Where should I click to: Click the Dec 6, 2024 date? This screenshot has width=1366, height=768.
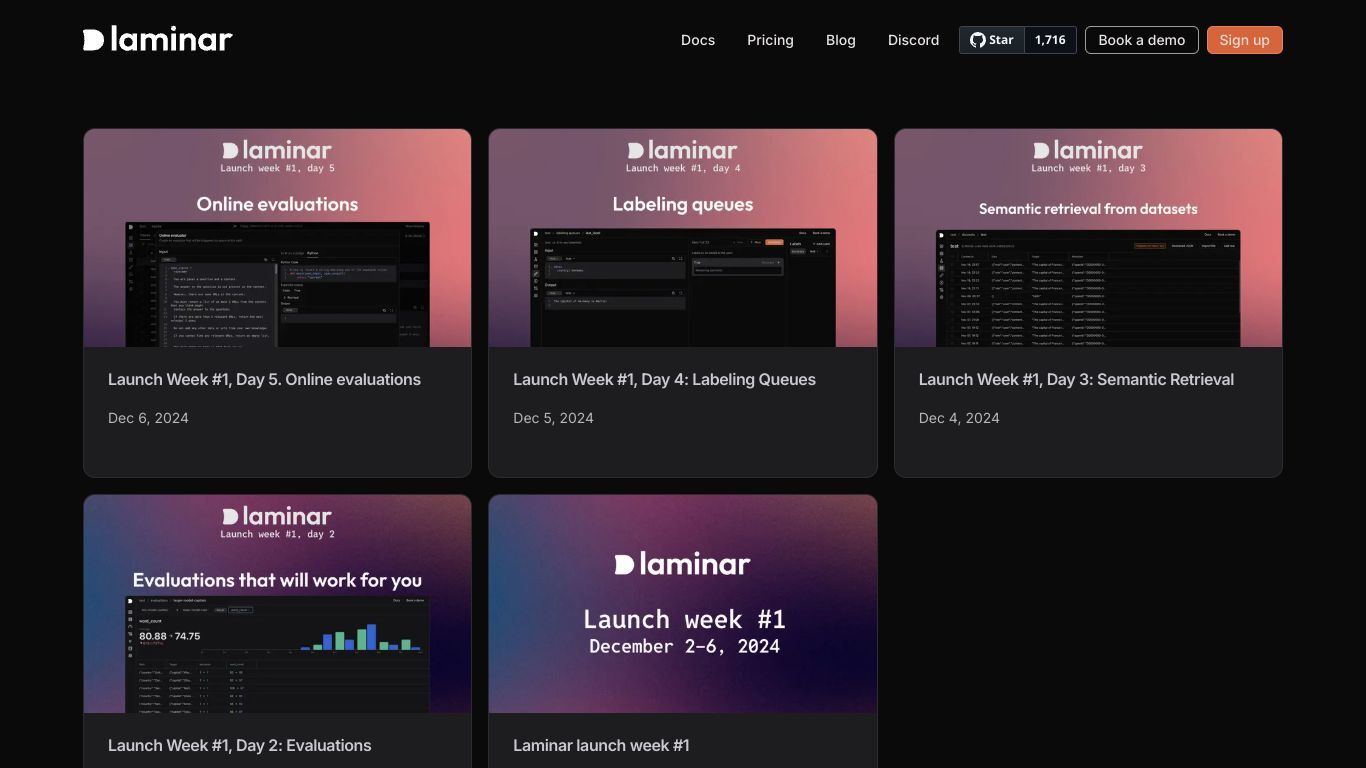(x=148, y=418)
